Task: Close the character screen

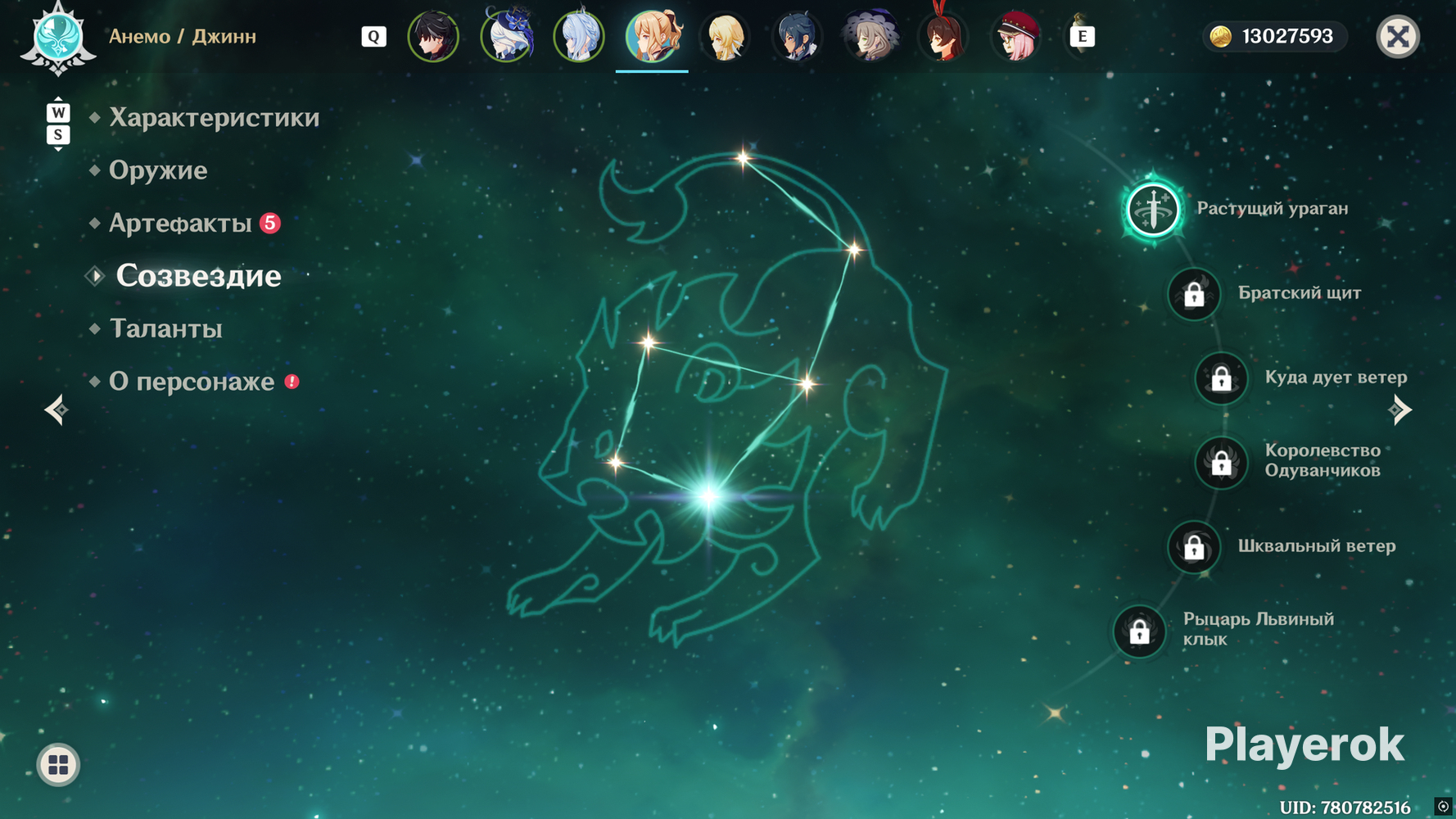Action: click(x=1398, y=36)
